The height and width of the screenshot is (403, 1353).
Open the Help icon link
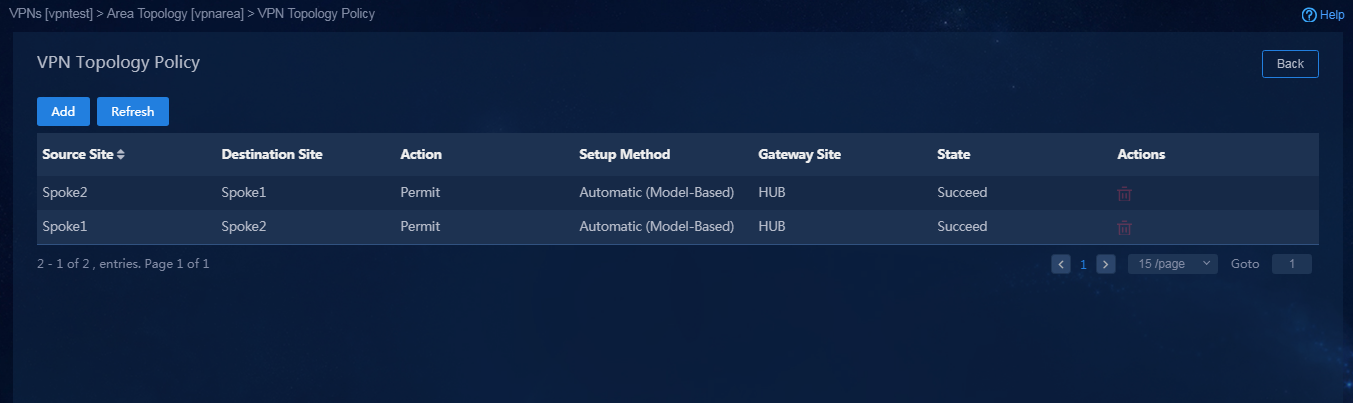1322,15
